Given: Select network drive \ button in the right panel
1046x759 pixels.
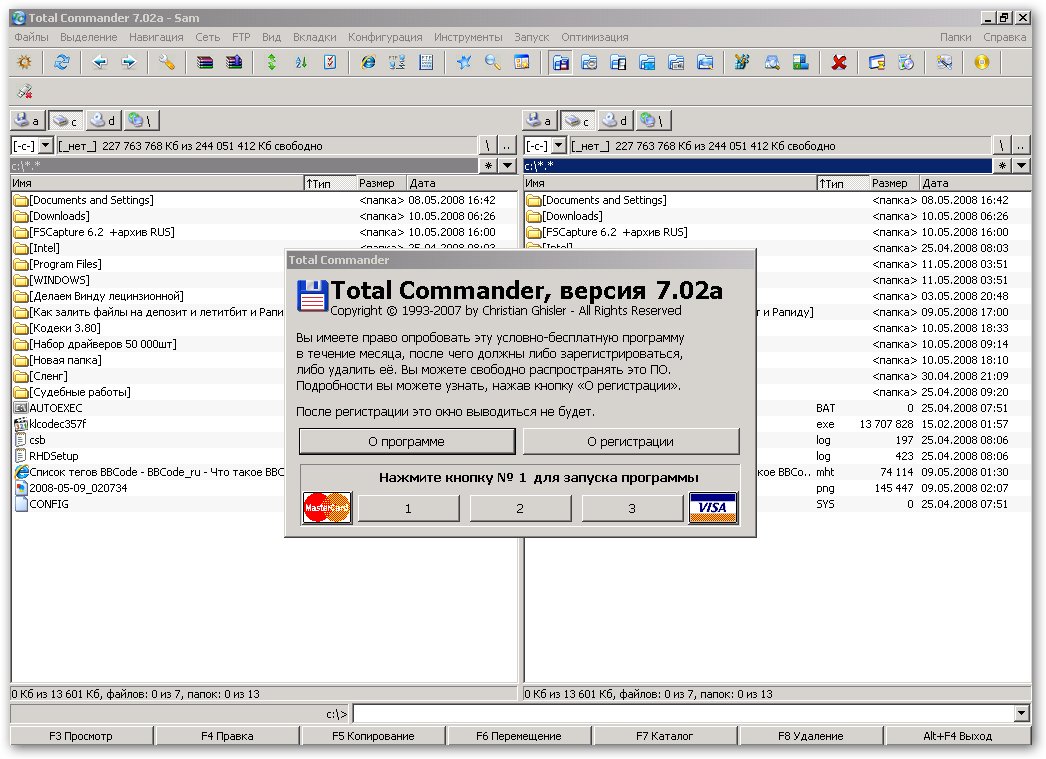Looking at the screenshot, I should click(x=654, y=121).
